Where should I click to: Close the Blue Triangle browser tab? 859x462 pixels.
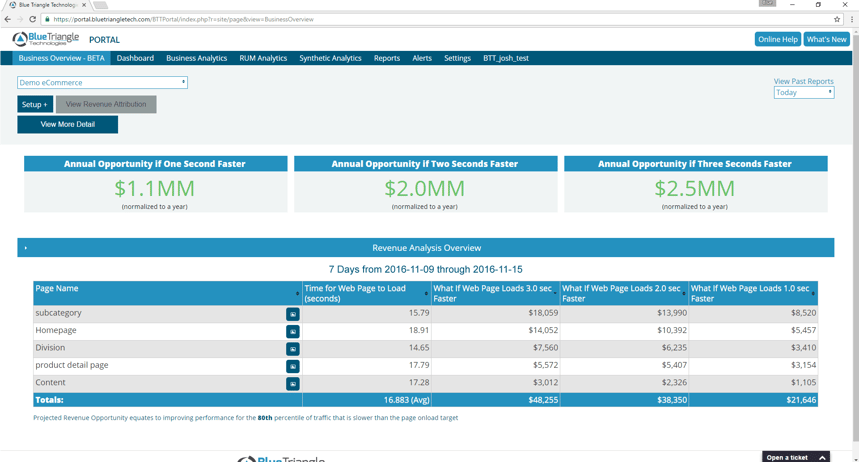84,5
